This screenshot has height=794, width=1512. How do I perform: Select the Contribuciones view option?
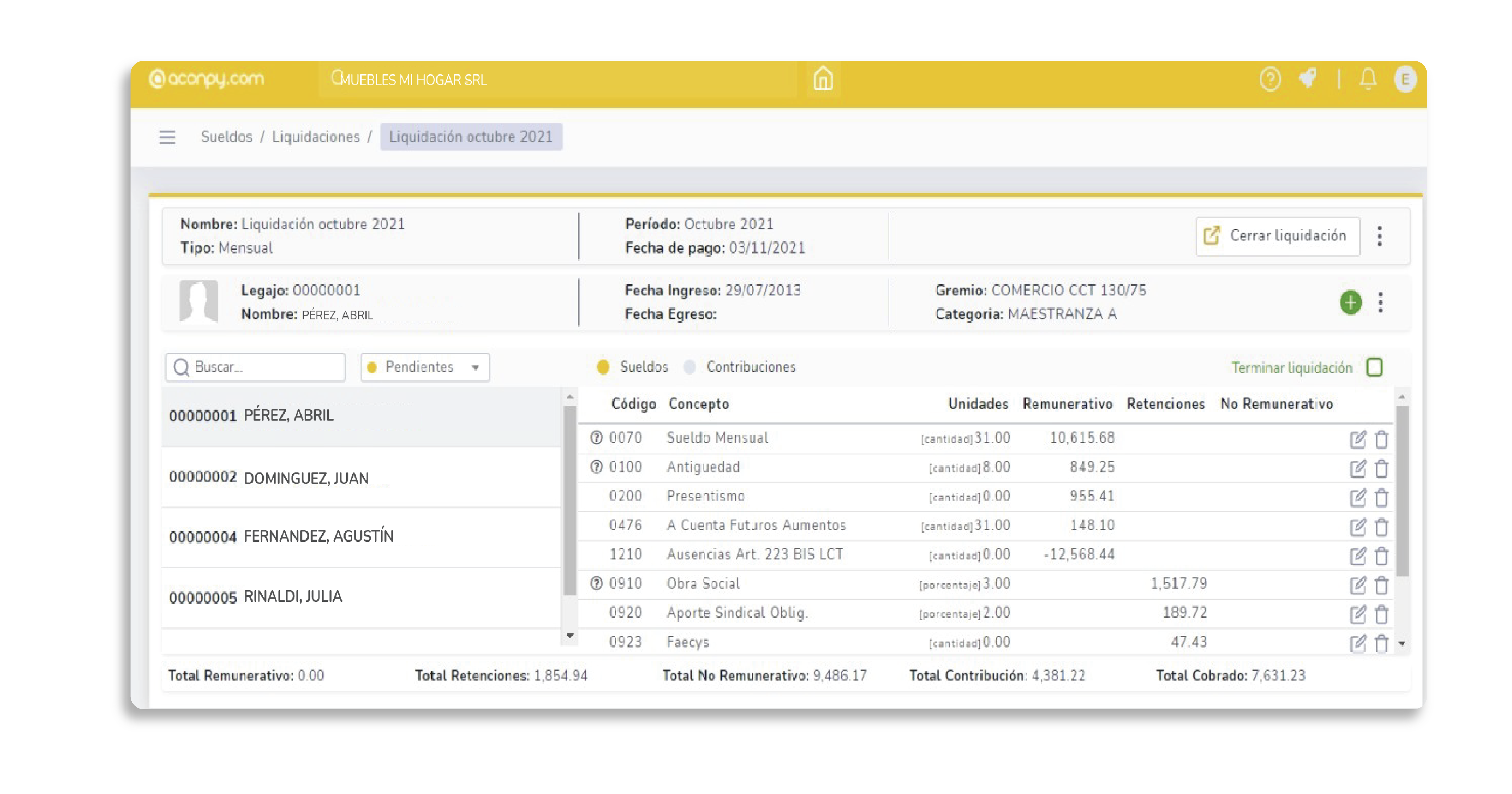pyautogui.click(x=740, y=367)
